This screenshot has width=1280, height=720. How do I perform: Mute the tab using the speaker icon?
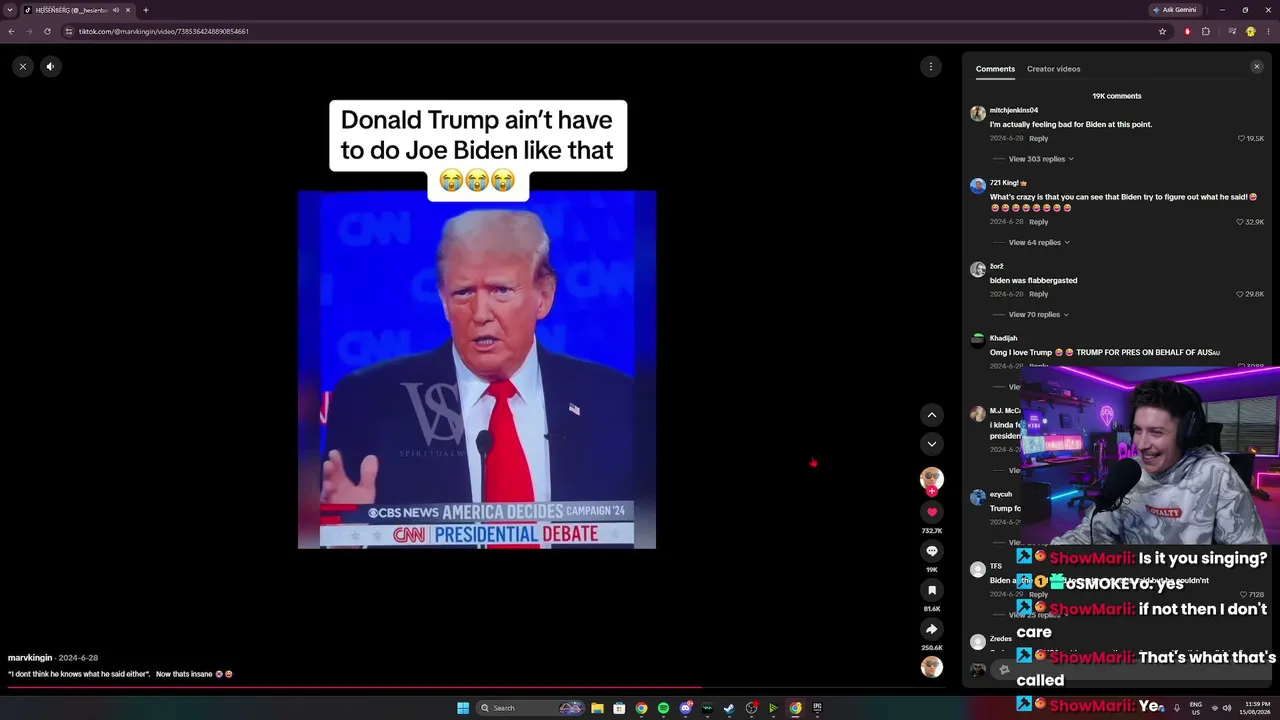(115, 10)
